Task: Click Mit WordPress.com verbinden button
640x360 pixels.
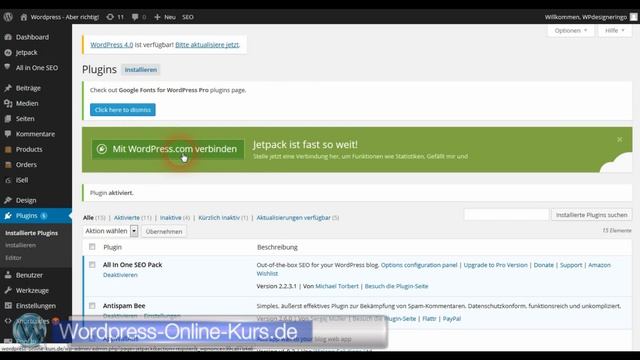Action: click(168, 149)
